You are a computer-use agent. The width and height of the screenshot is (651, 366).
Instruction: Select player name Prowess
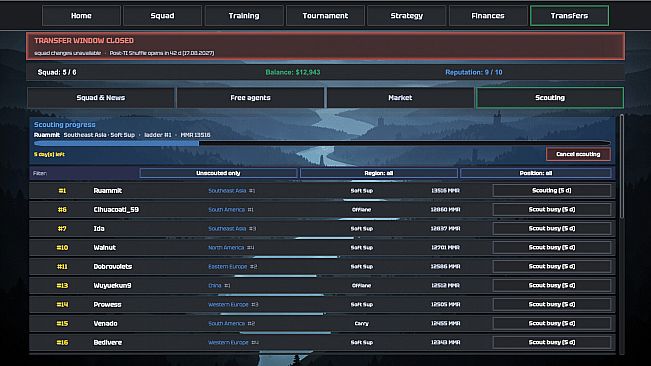click(x=107, y=305)
